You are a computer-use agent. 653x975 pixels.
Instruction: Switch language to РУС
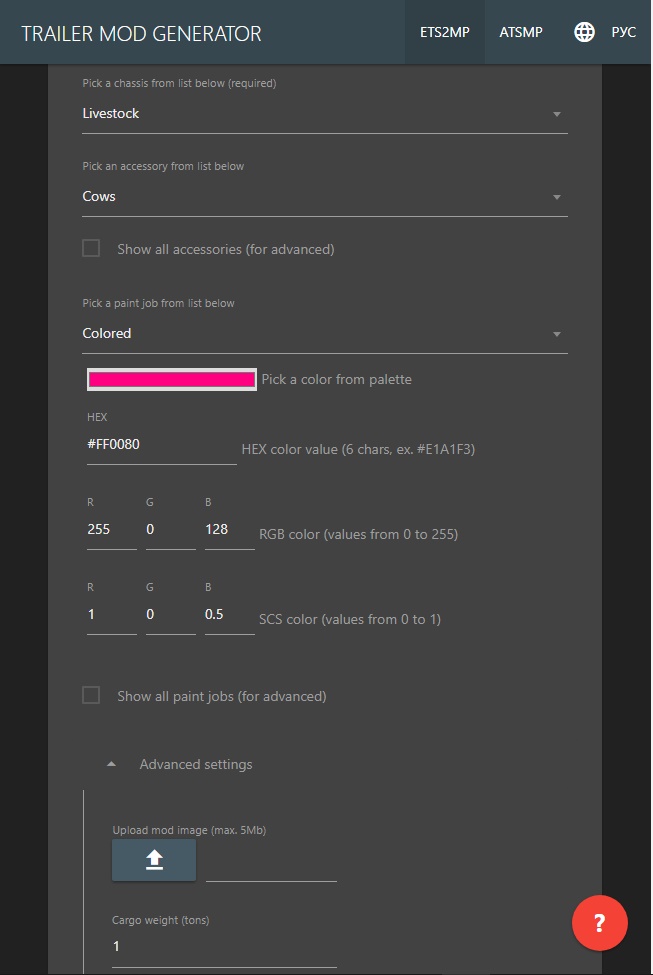[x=623, y=32]
